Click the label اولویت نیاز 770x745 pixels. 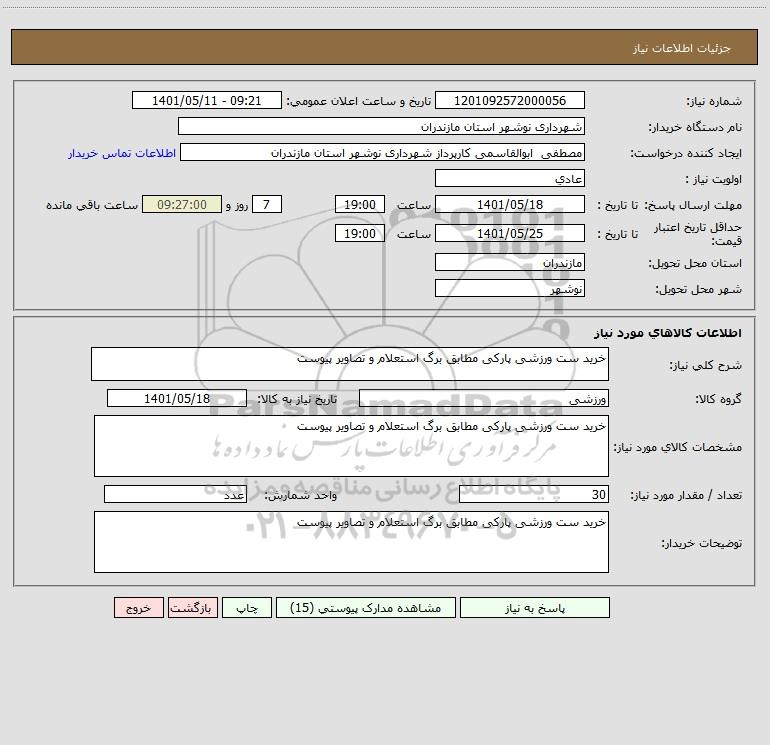[714, 180]
